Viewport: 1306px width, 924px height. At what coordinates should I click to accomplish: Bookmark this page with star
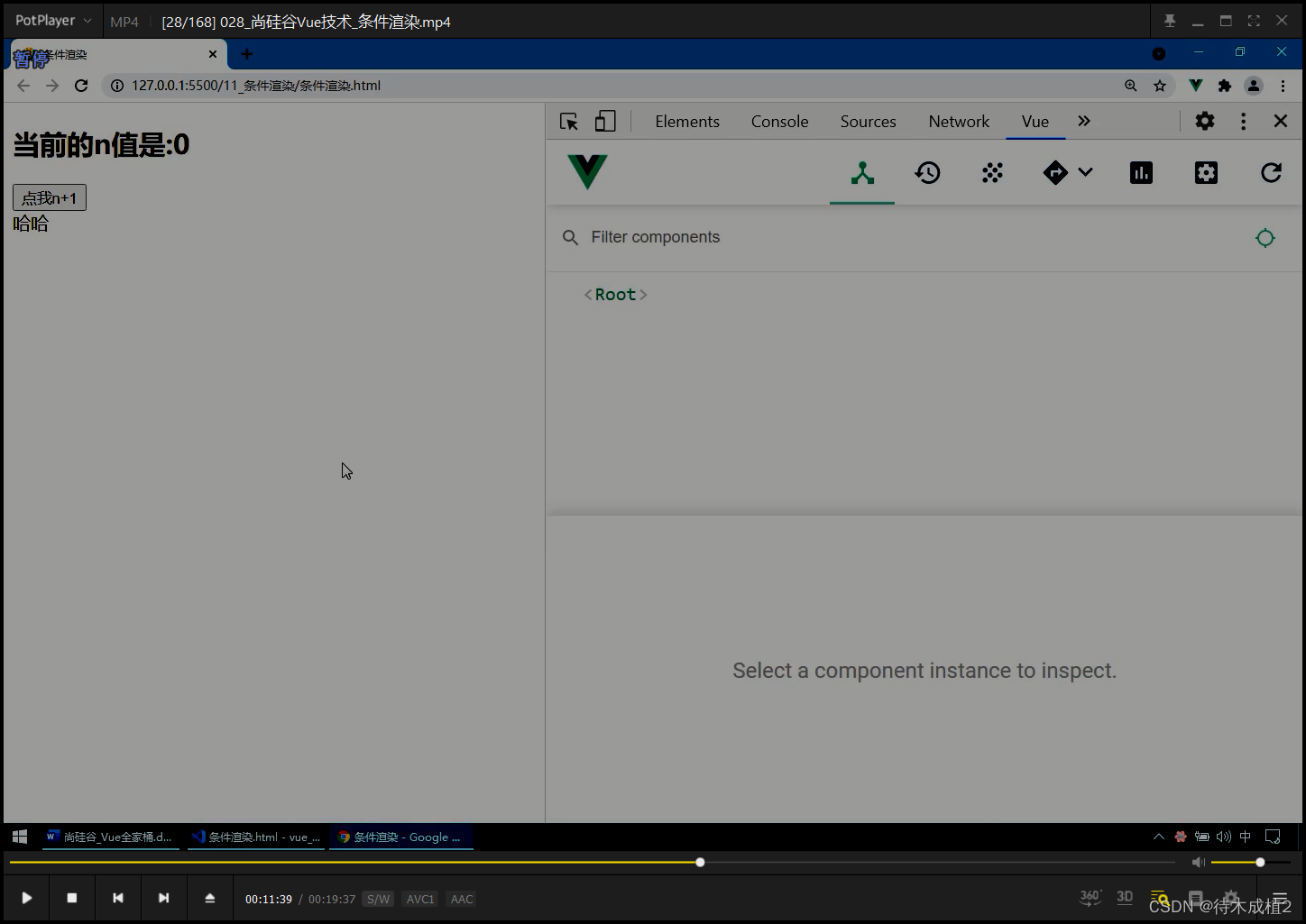[1160, 86]
